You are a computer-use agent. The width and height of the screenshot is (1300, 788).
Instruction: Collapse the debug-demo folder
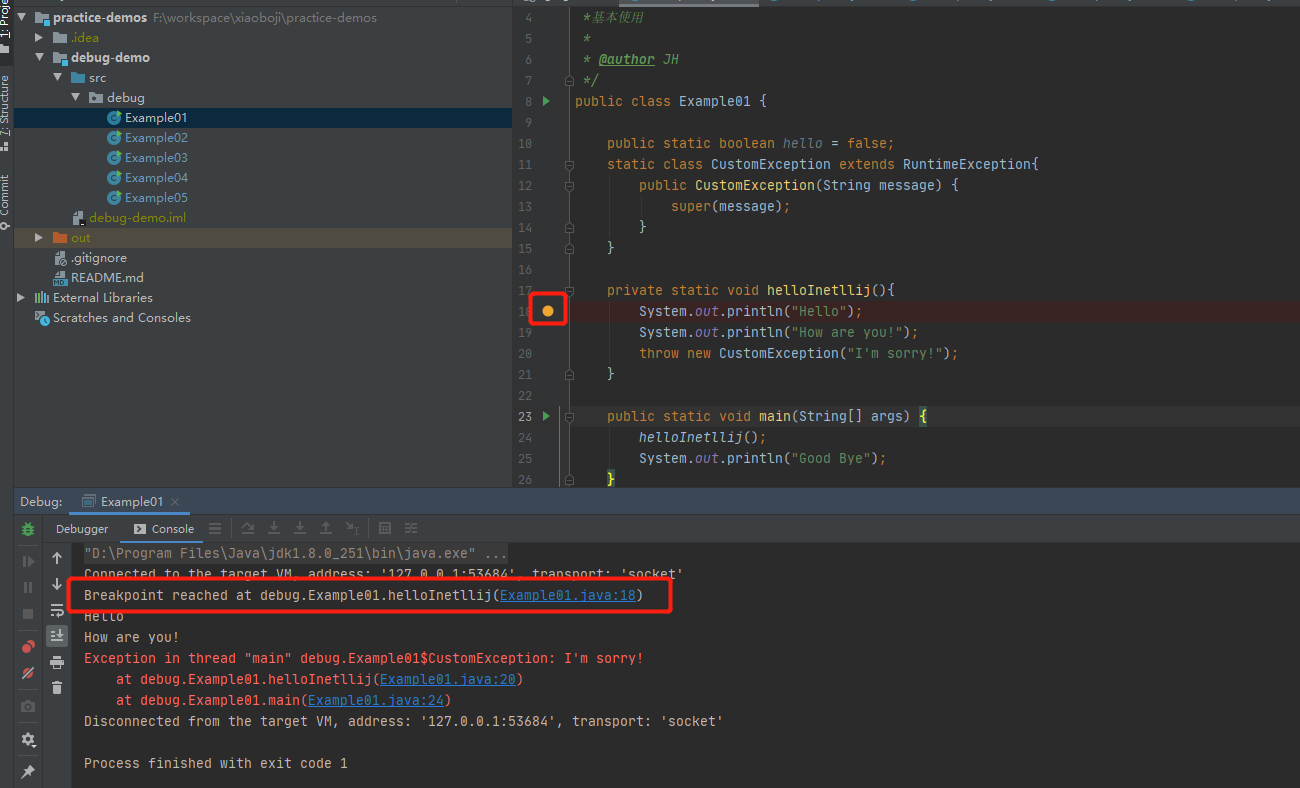tap(38, 57)
